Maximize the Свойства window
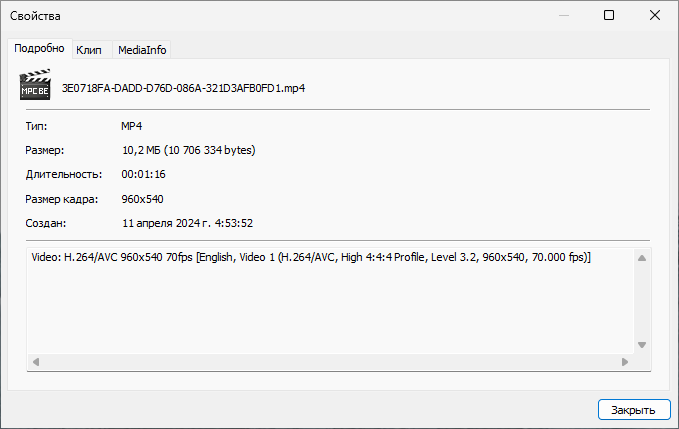The image size is (679, 429). click(x=609, y=16)
